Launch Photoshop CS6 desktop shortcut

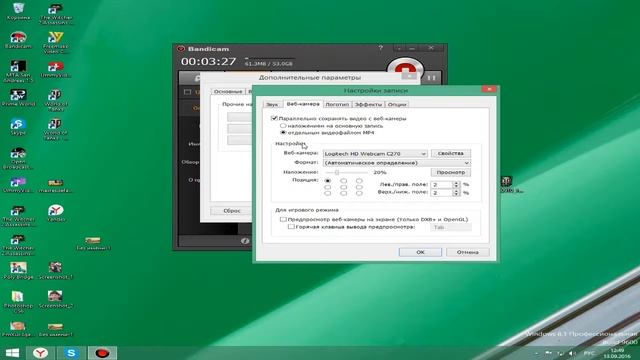point(18,302)
